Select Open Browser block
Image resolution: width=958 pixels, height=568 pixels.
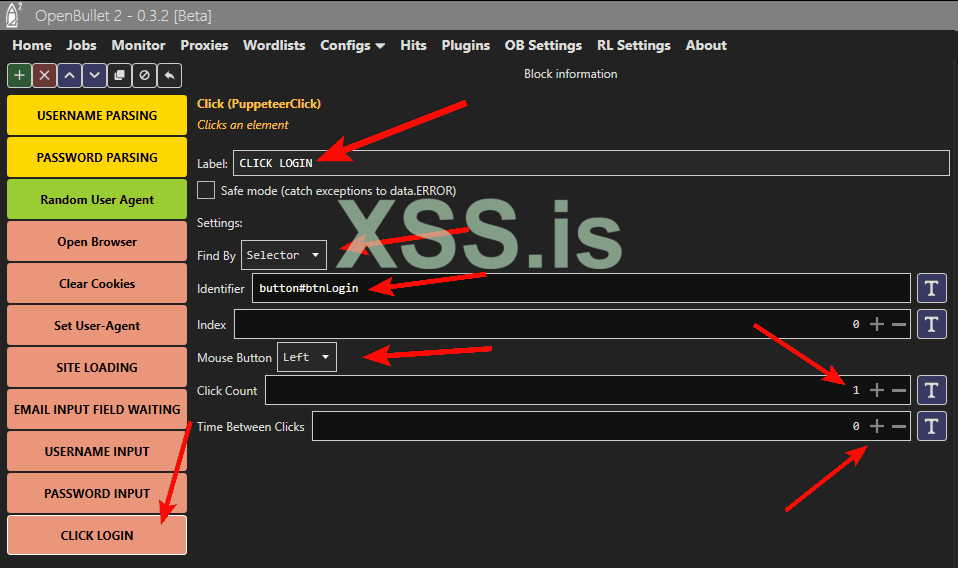pos(97,242)
